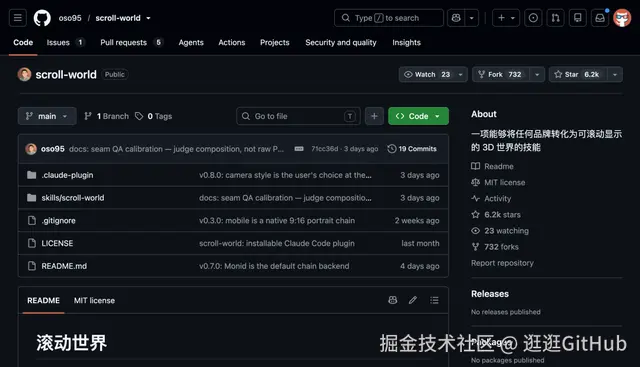Open commit message for README.md v0.7.0
The image size is (640, 367).
click(274, 266)
